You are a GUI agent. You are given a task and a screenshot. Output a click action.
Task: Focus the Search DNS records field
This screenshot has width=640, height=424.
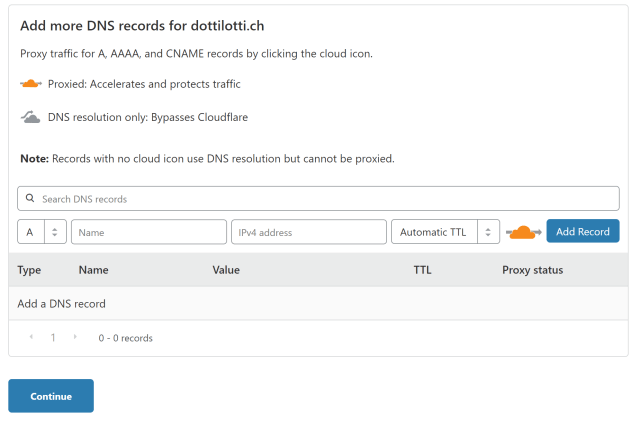coord(320,199)
